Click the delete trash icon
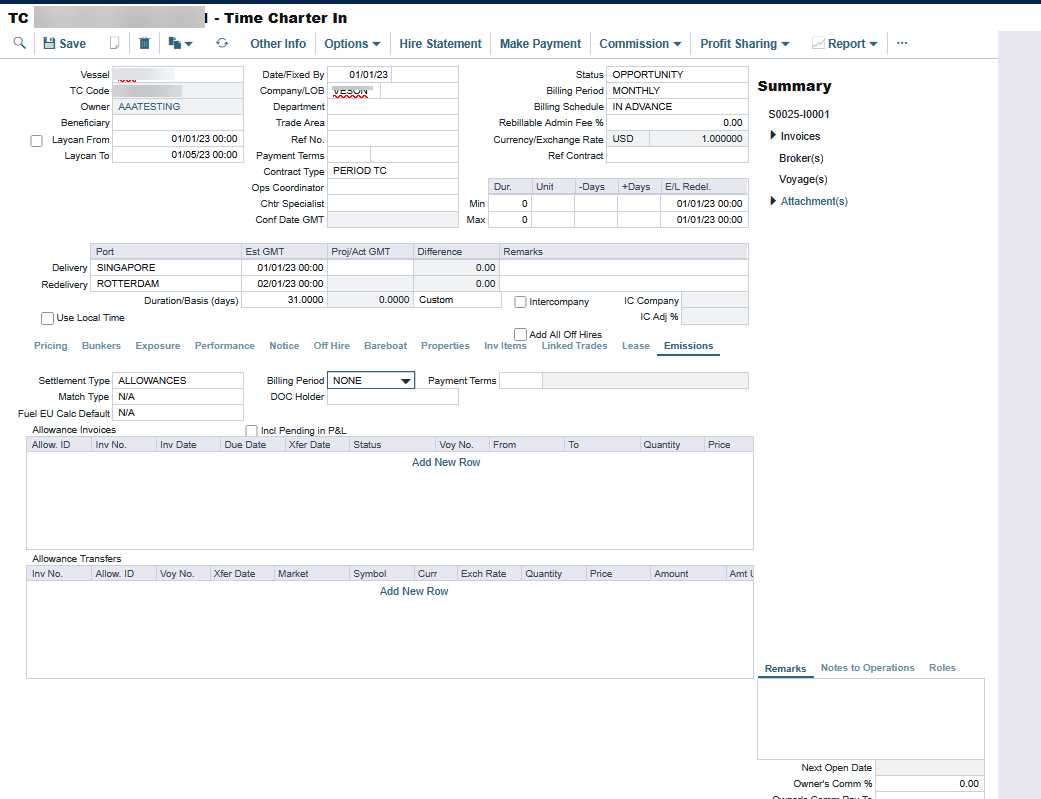 (x=144, y=43)
